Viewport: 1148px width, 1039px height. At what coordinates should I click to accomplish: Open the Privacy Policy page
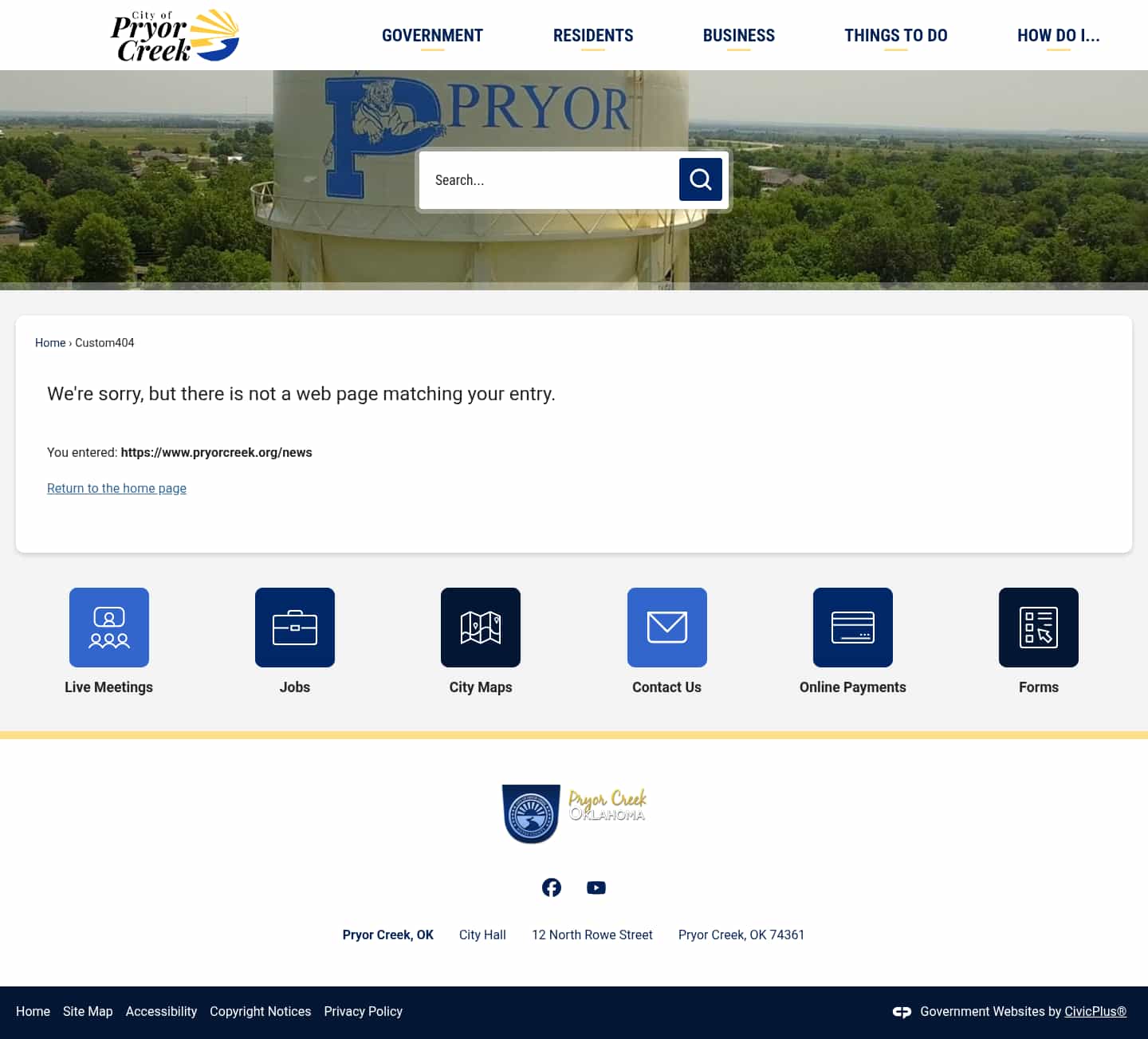[363, 1011]
